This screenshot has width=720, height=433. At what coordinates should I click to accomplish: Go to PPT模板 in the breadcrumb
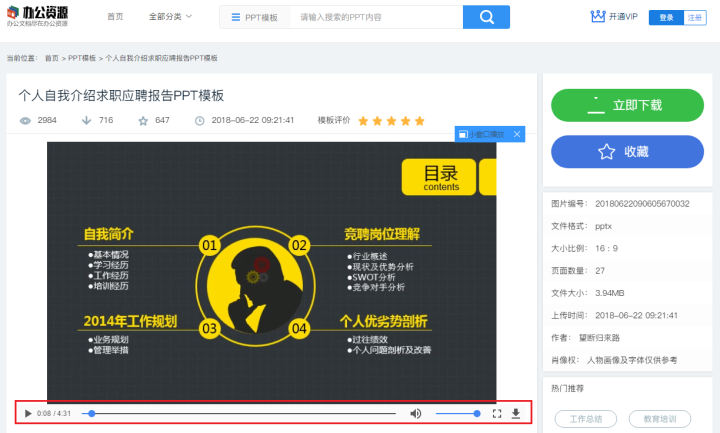(82, 58)
